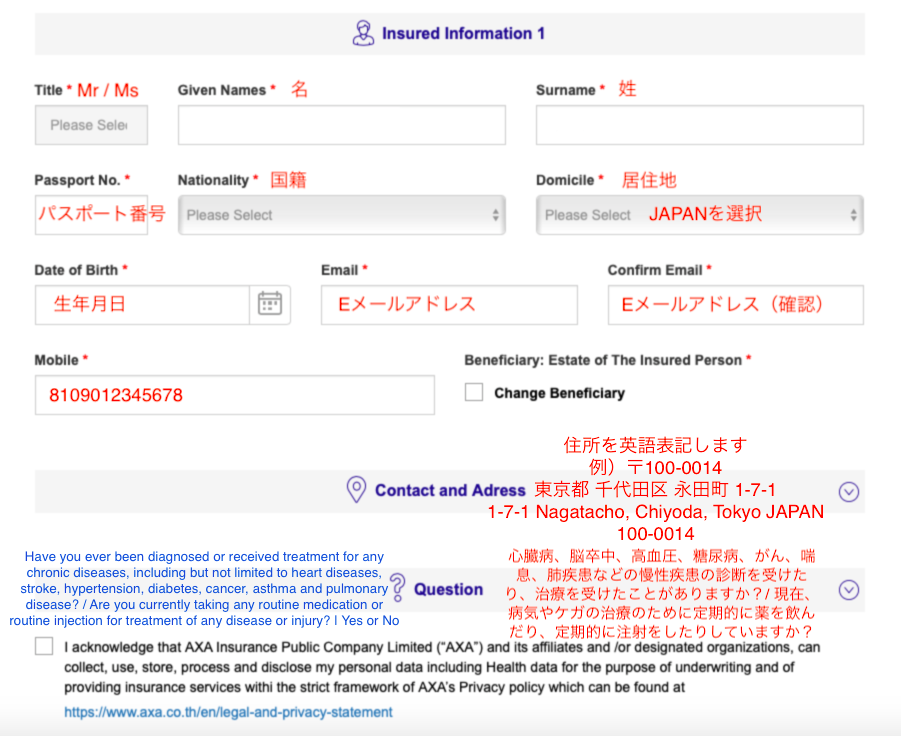Viewport: 901px width, 736px height.
Task: Focus the Passport No. field
Action: coord(91,215)
